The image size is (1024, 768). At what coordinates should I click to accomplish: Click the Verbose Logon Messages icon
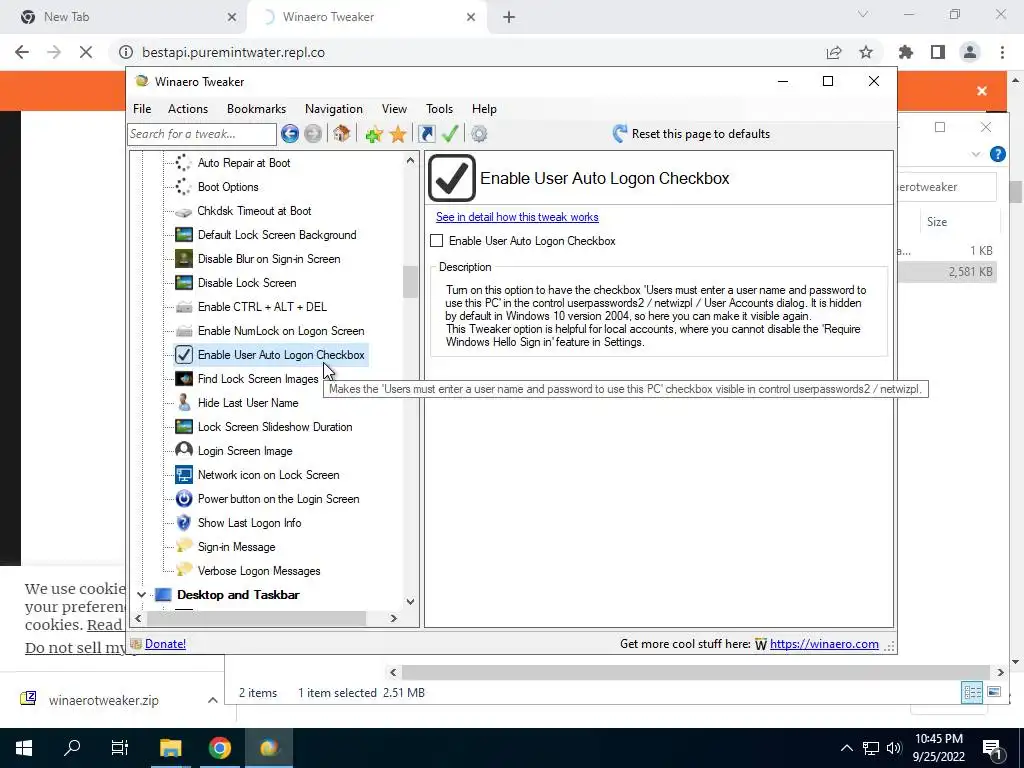tap(184, 570)
